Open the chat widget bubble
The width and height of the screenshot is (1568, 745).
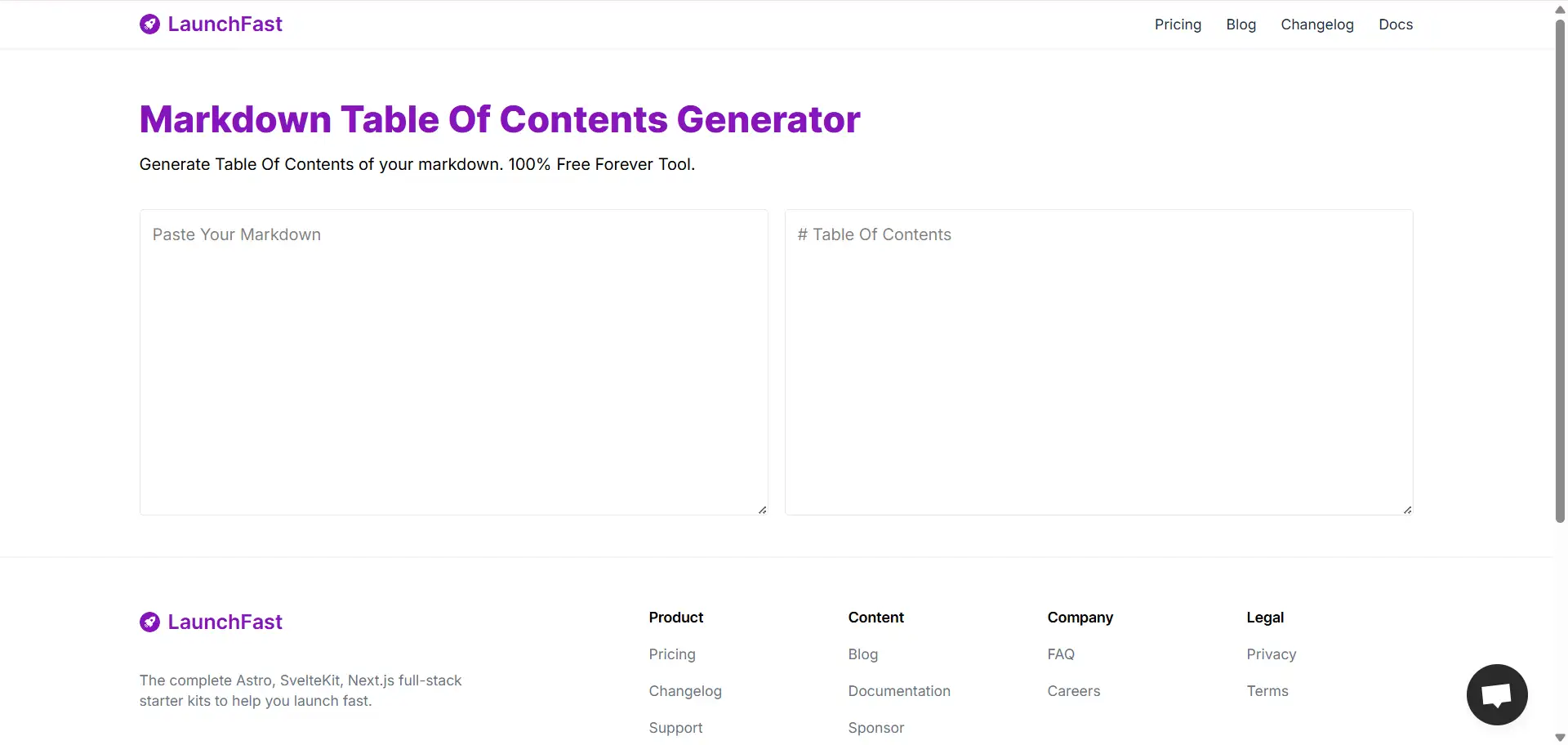pos(1497,694)
